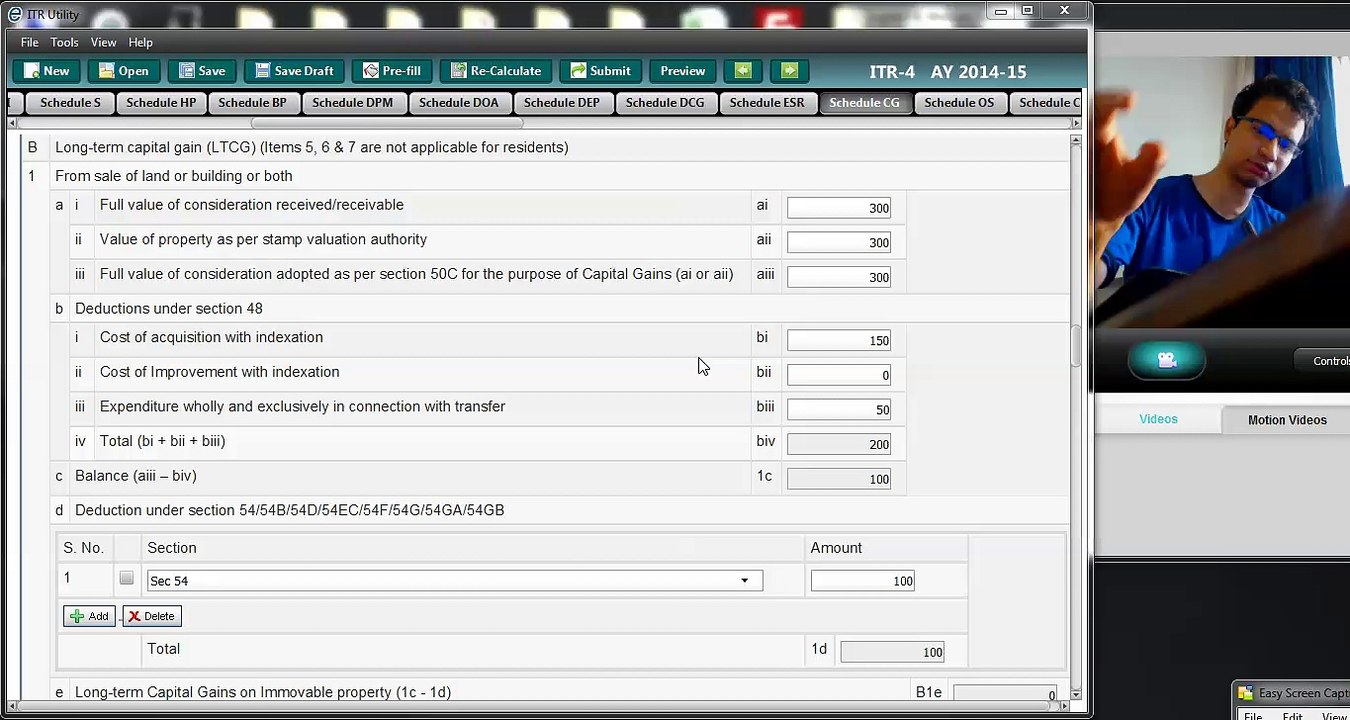Viewport: 1350px width, 720px height.
Task: Re-Calculate the schedule values
Action: point(496,71)
